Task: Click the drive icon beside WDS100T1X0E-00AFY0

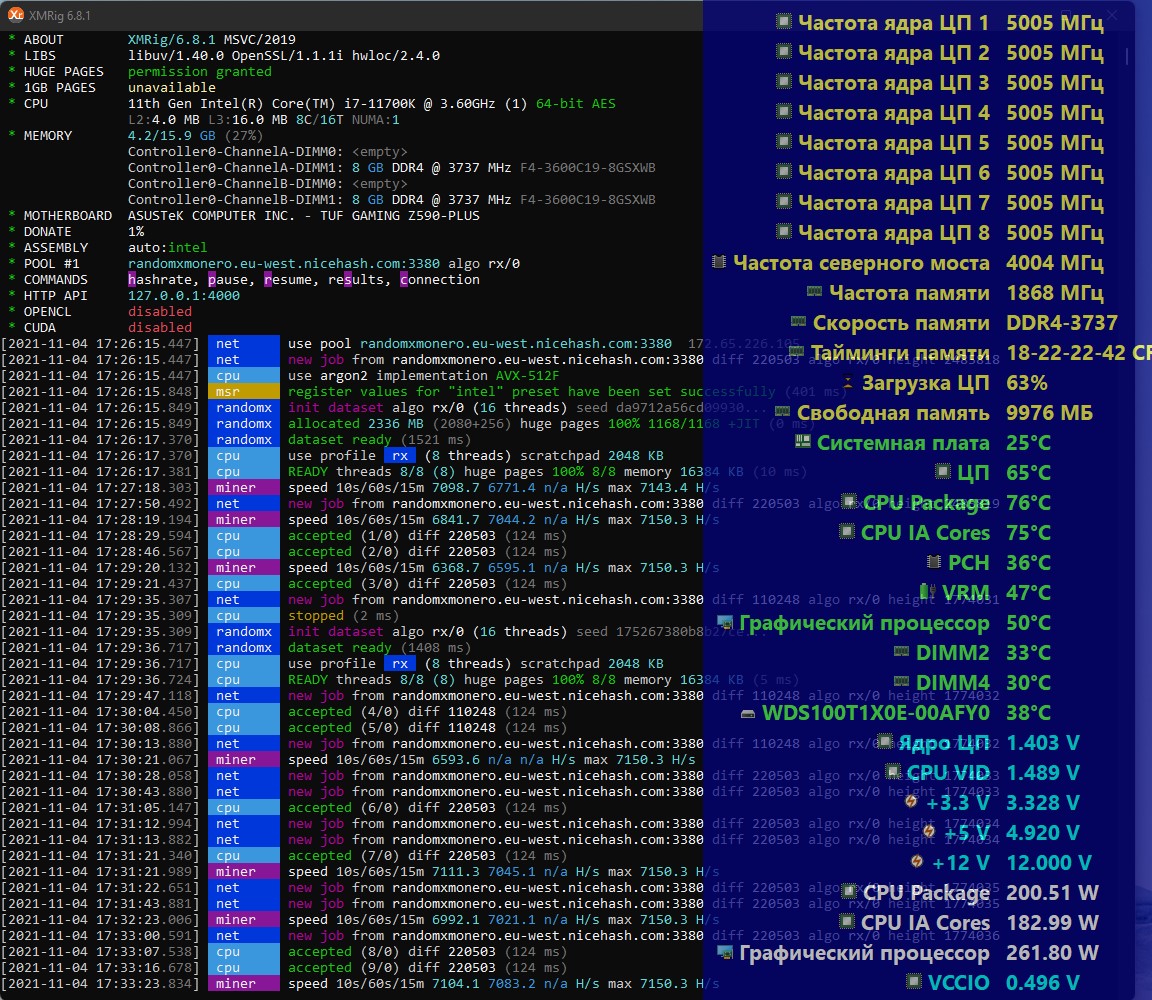Action: 748,713
